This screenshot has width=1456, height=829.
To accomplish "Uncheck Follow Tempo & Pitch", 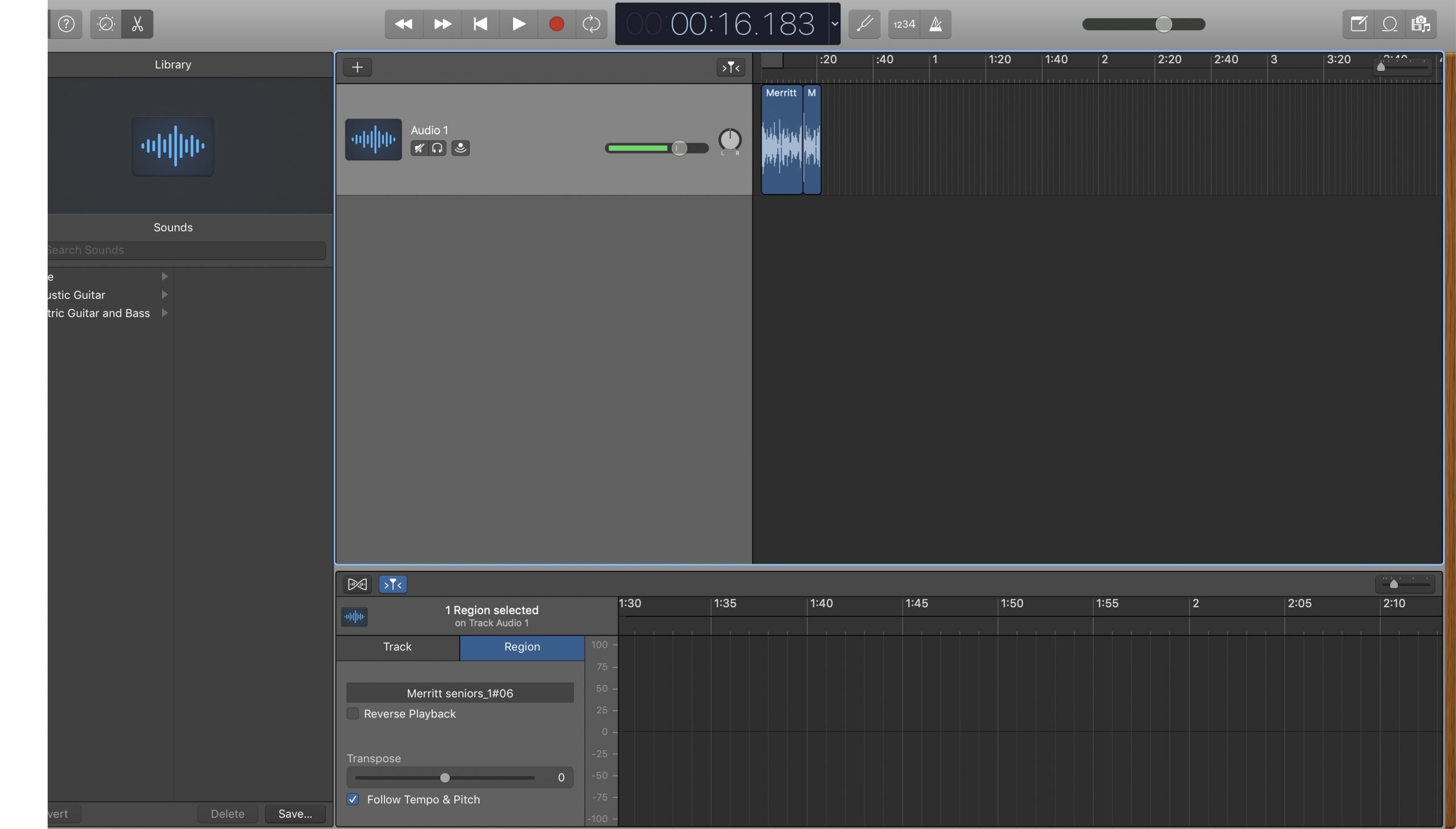I will coord(353,799).
